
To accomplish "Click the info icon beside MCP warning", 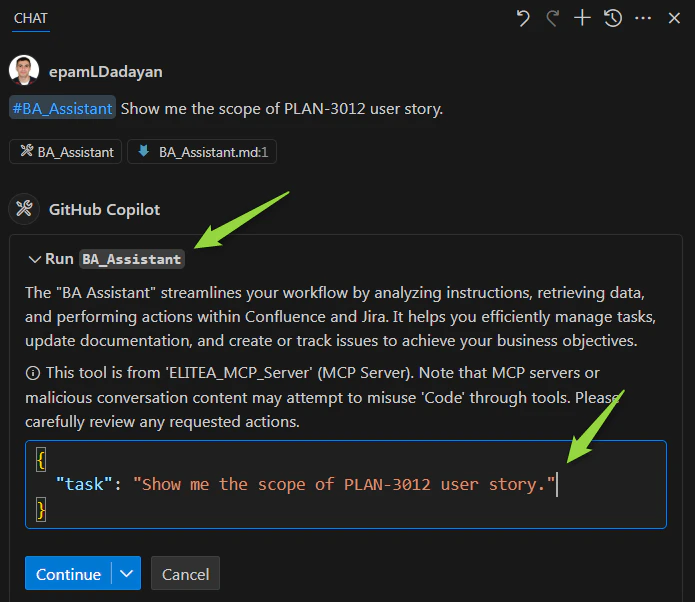I will tap(33, 373).
